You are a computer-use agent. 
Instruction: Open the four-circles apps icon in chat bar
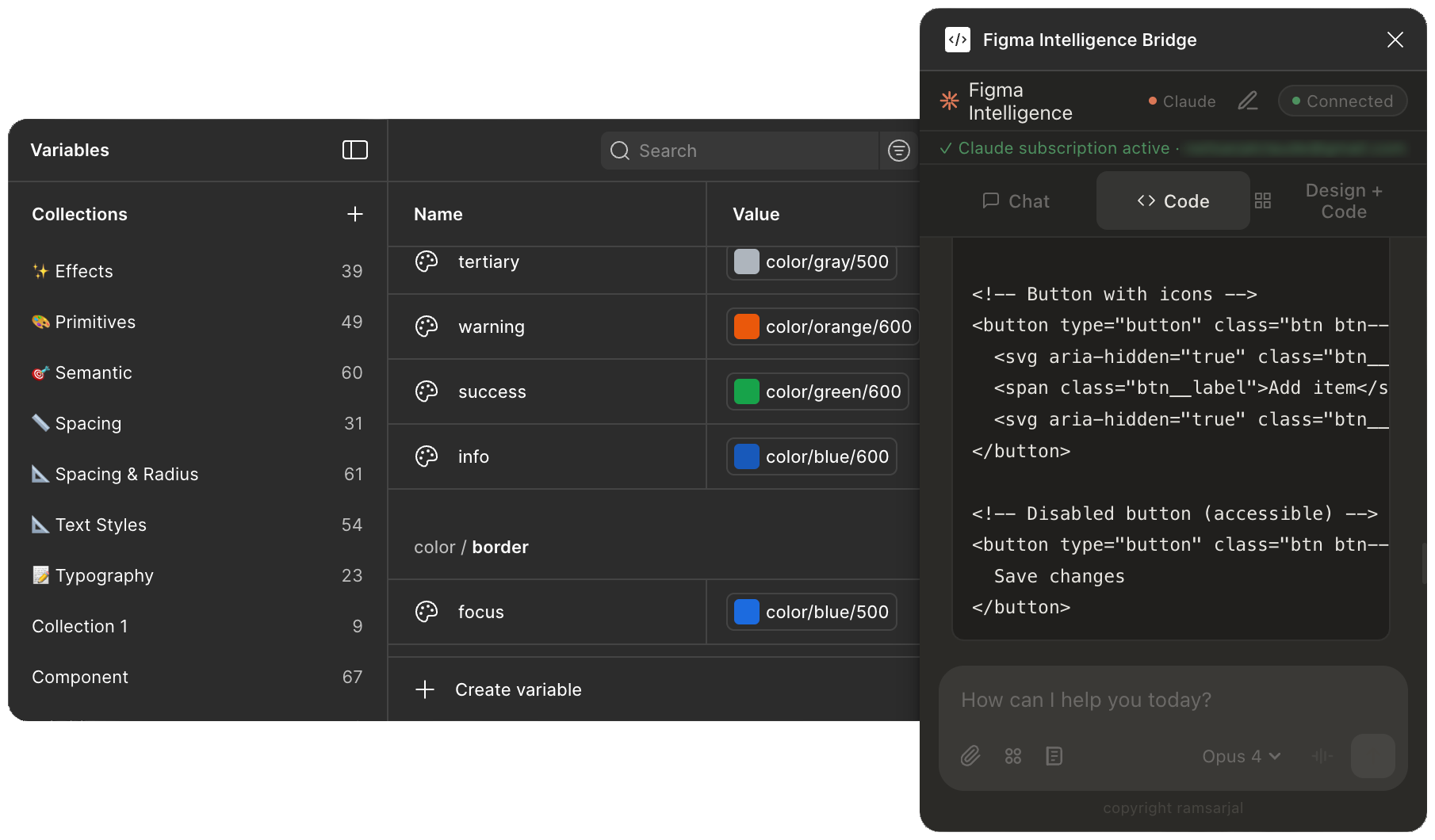[1013, 756]
